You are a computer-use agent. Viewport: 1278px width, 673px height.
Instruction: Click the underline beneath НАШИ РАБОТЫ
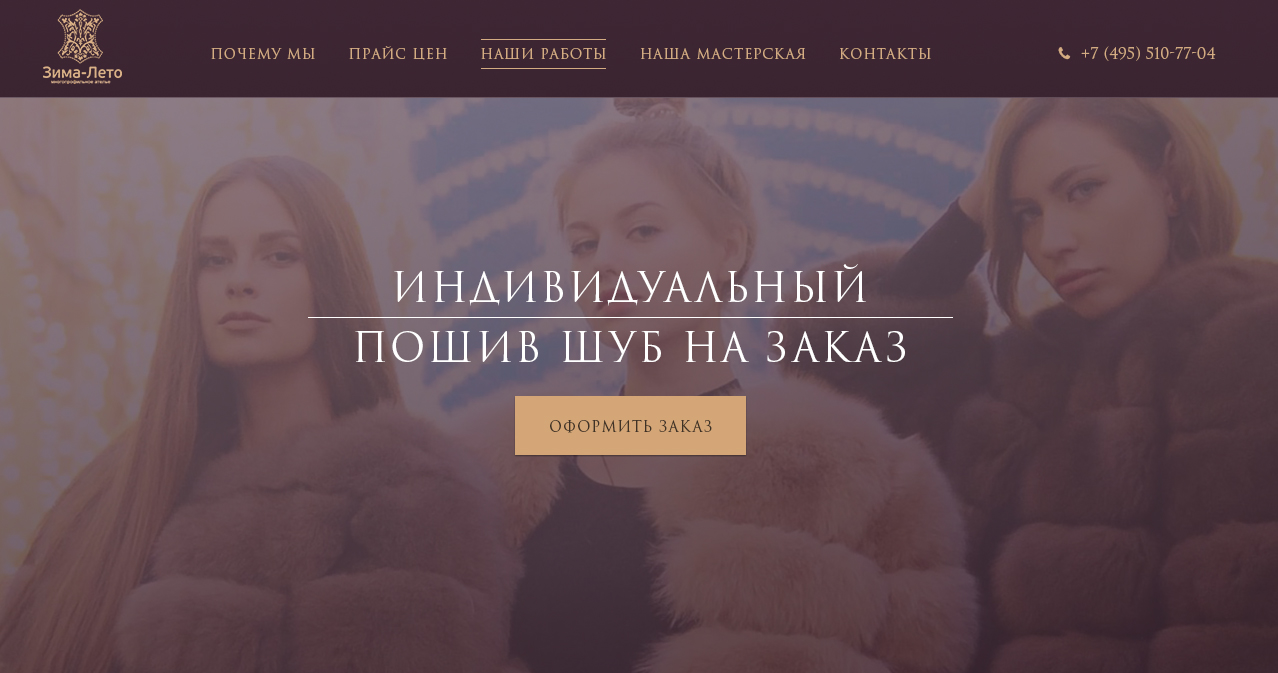543,68
